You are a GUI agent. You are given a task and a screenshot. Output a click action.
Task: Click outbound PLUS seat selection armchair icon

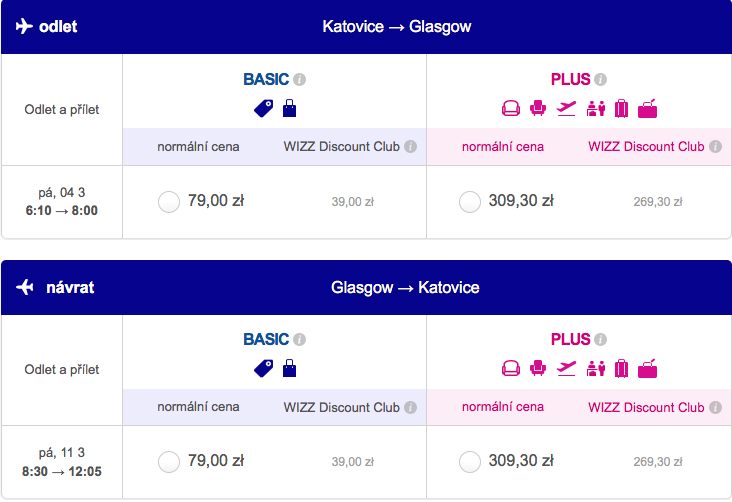coord(538,108)
